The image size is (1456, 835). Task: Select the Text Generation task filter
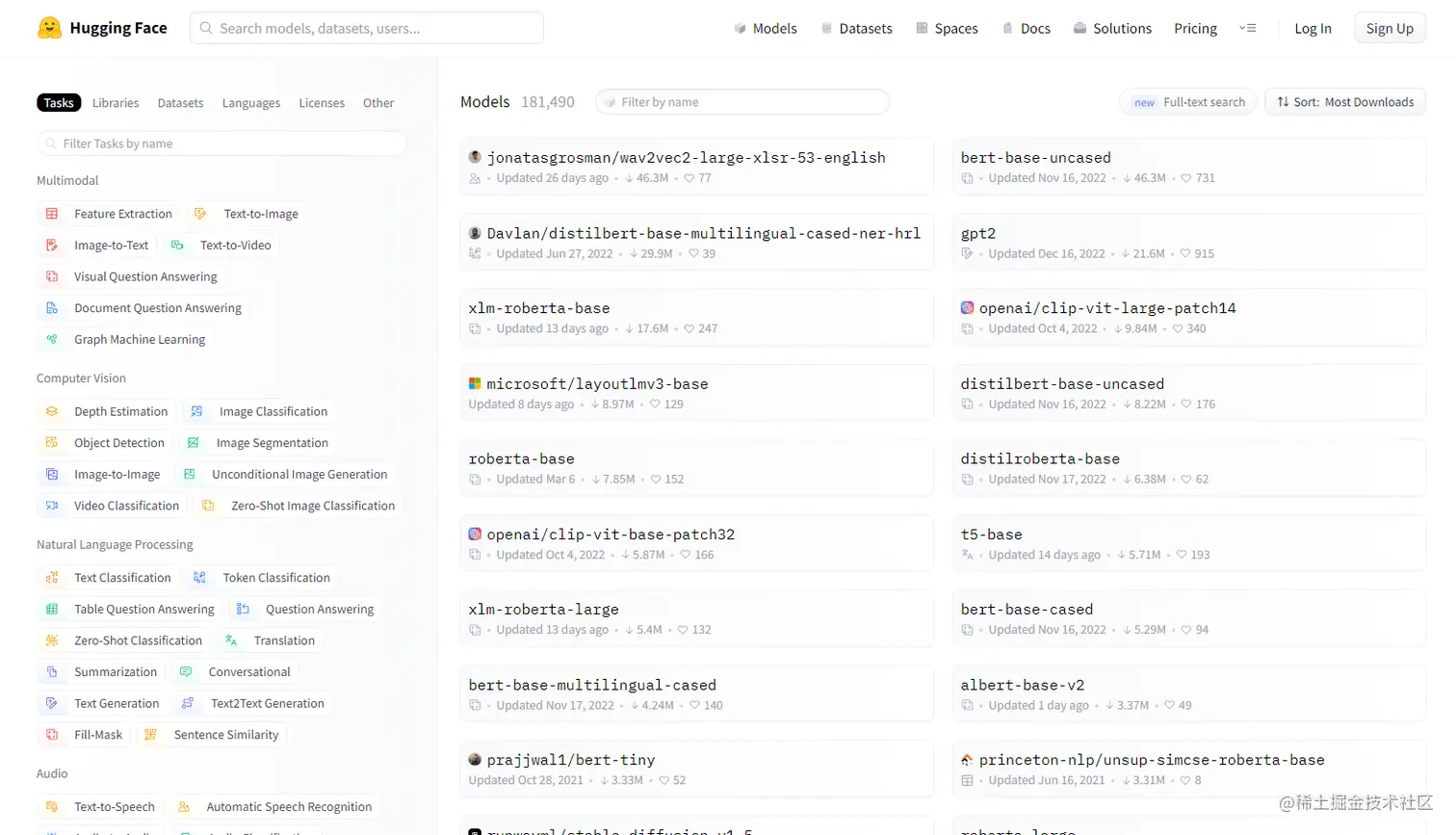click(x=102, y=703)
